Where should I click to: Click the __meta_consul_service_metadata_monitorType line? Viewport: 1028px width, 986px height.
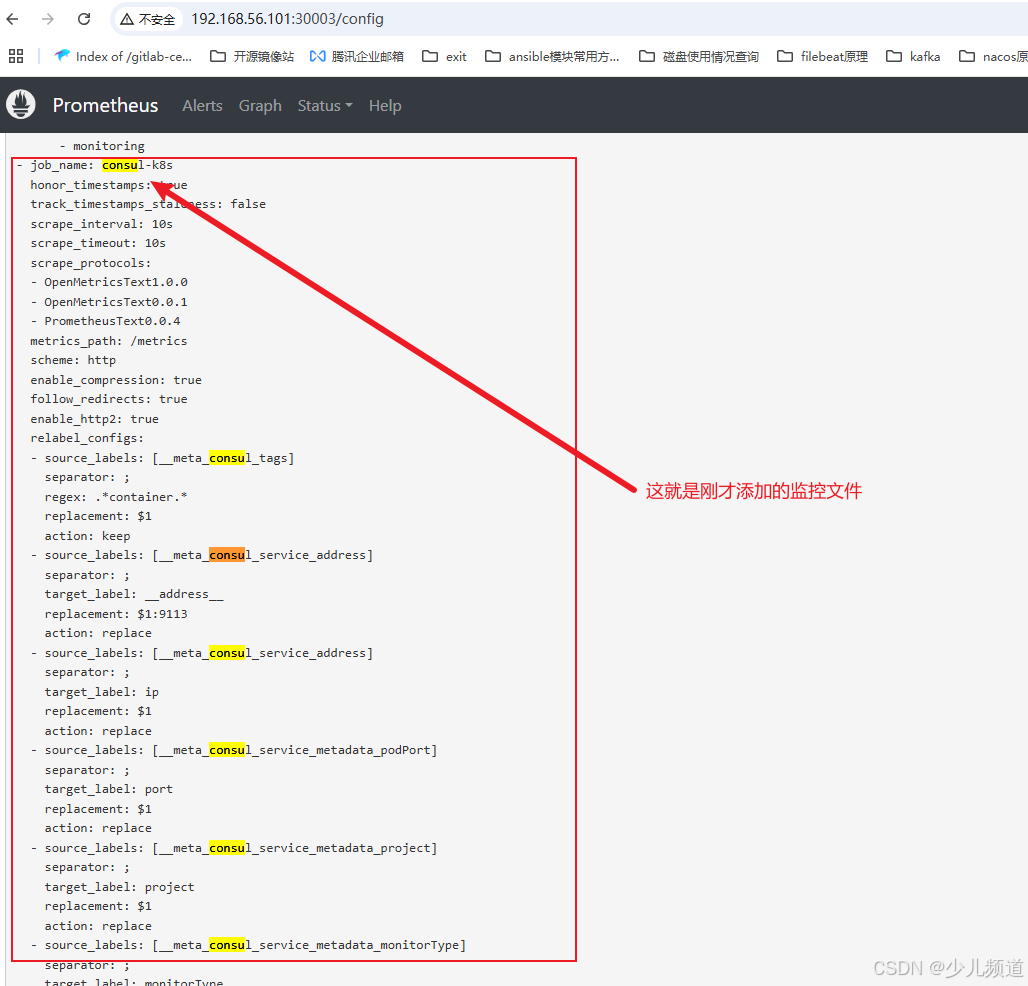[x=248, y=945]
